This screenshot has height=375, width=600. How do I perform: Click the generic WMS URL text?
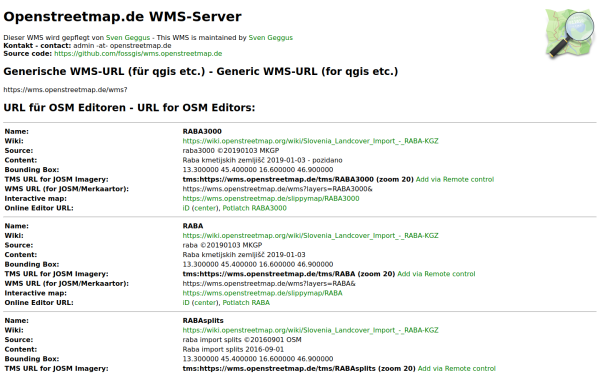click(65, 90)
